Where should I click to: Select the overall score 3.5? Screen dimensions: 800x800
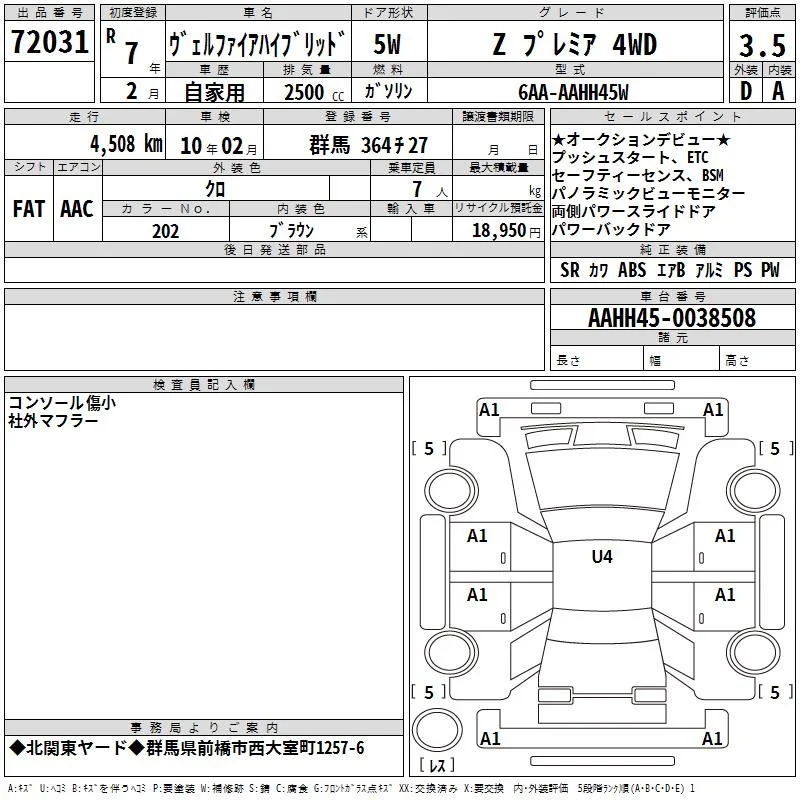click(x=762, y=45)
